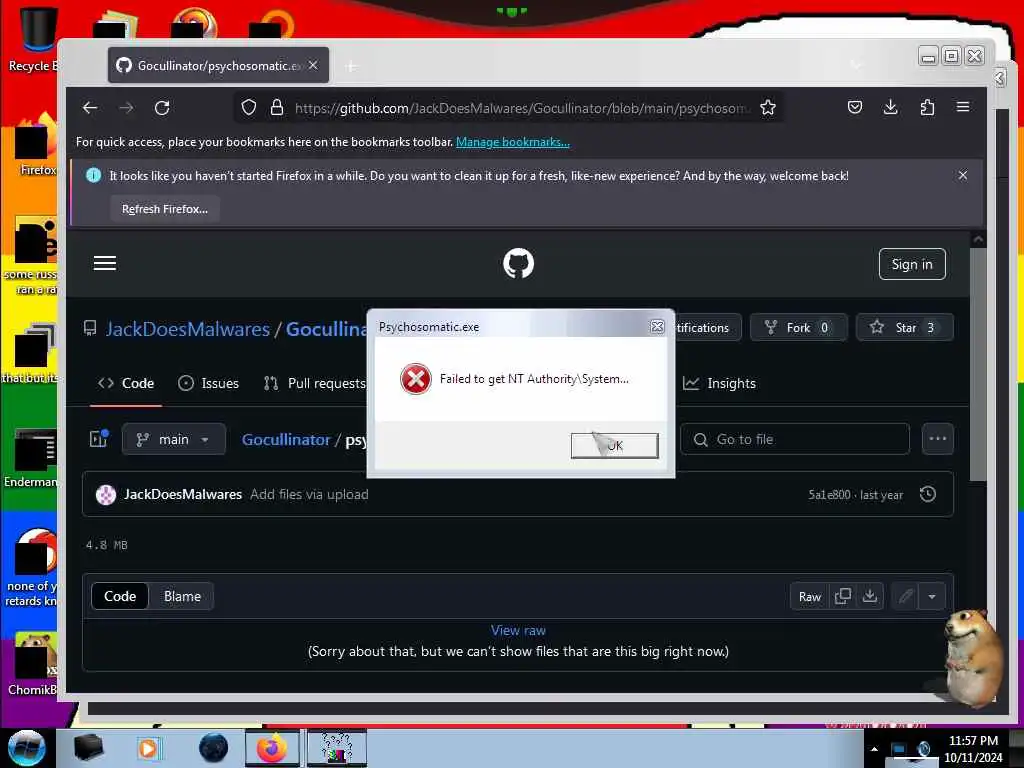Click the taskbar clock showing 11:57 PM

[x=973, y=749]
